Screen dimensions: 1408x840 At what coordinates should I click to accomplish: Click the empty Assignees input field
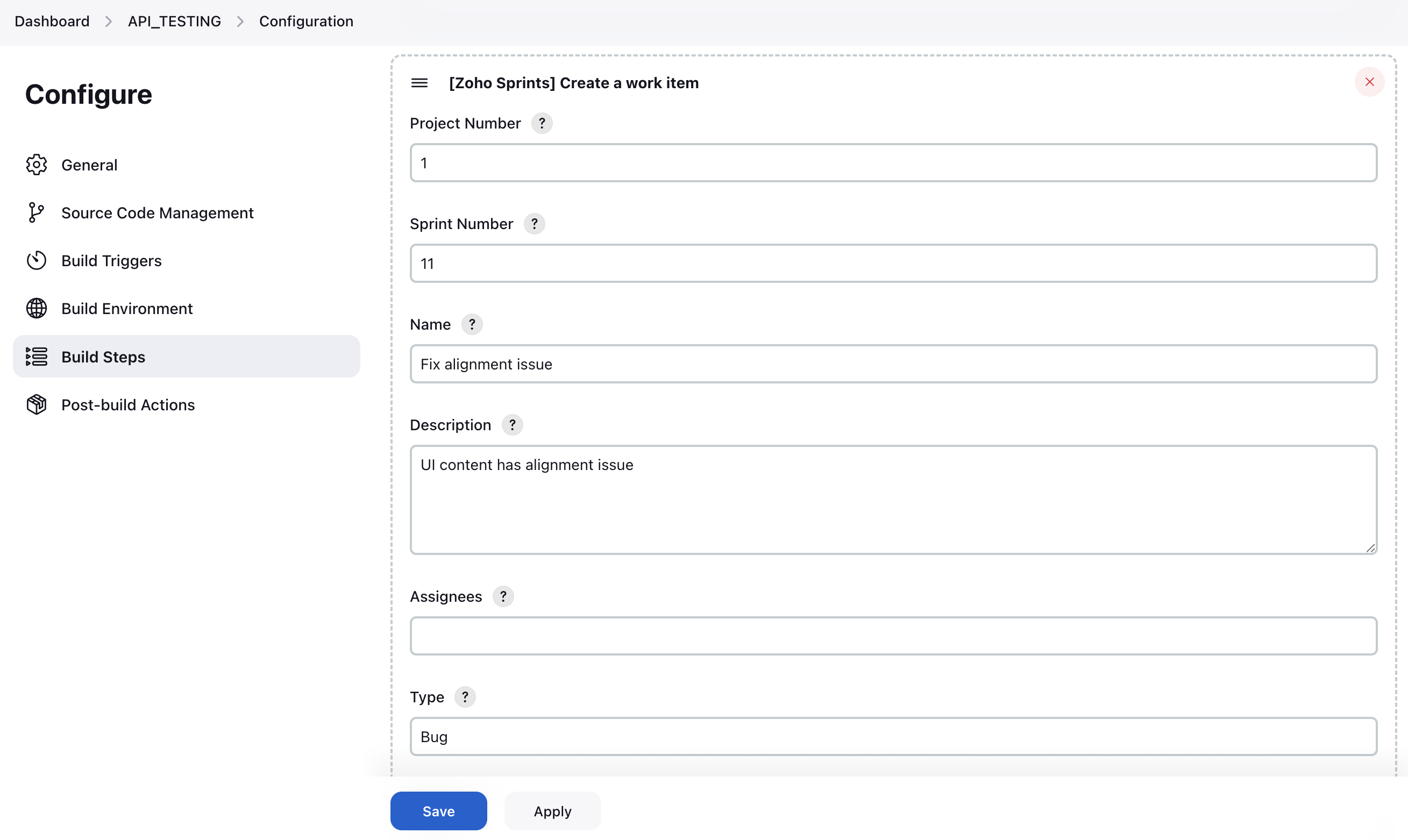(894, 636)
